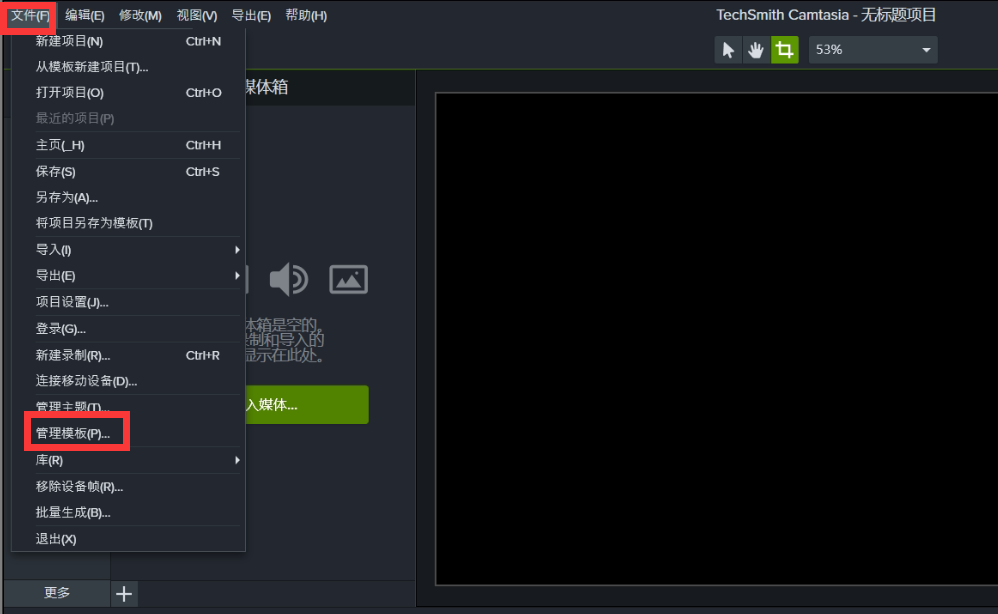Activate the hand pan tool

(756, 50)
